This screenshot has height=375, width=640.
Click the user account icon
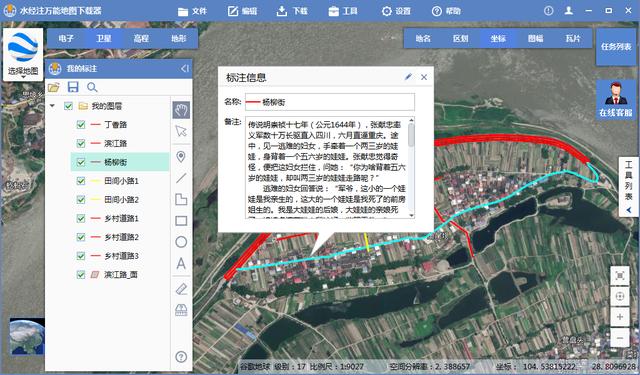[568, 11]
